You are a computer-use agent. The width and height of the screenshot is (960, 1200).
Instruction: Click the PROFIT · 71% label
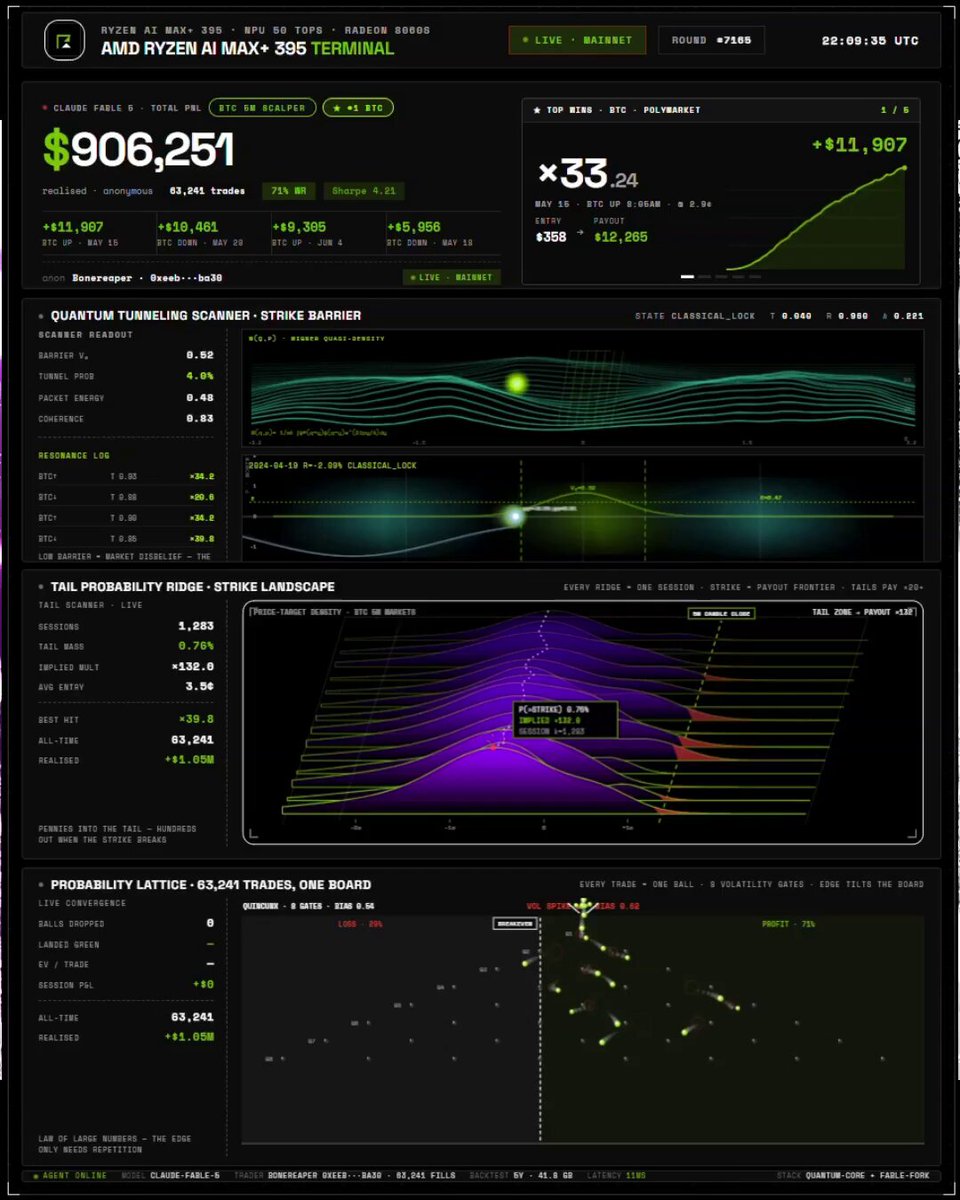pyautogui.click(x=787, y=924)
